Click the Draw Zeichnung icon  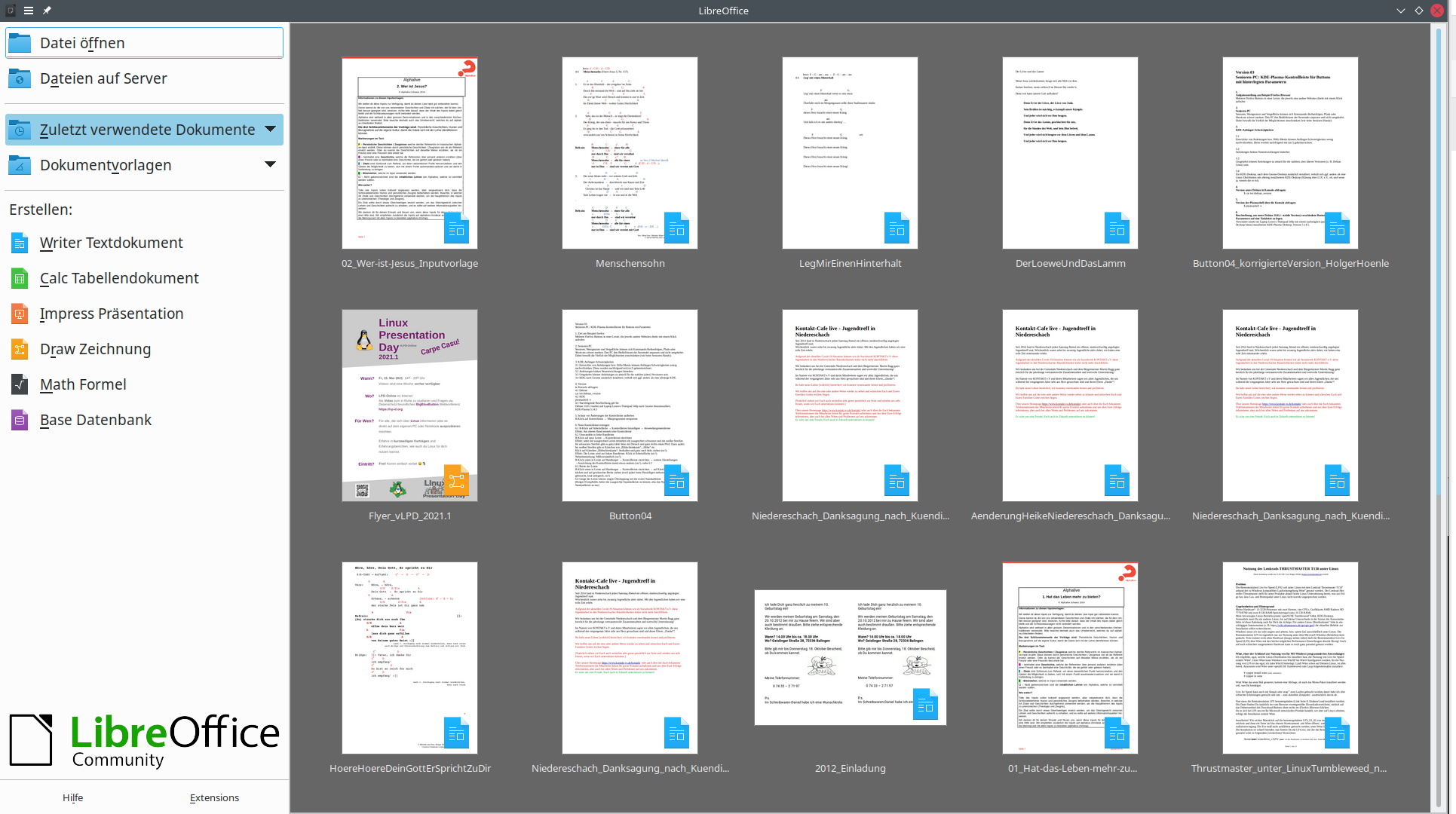click(20, 349)
